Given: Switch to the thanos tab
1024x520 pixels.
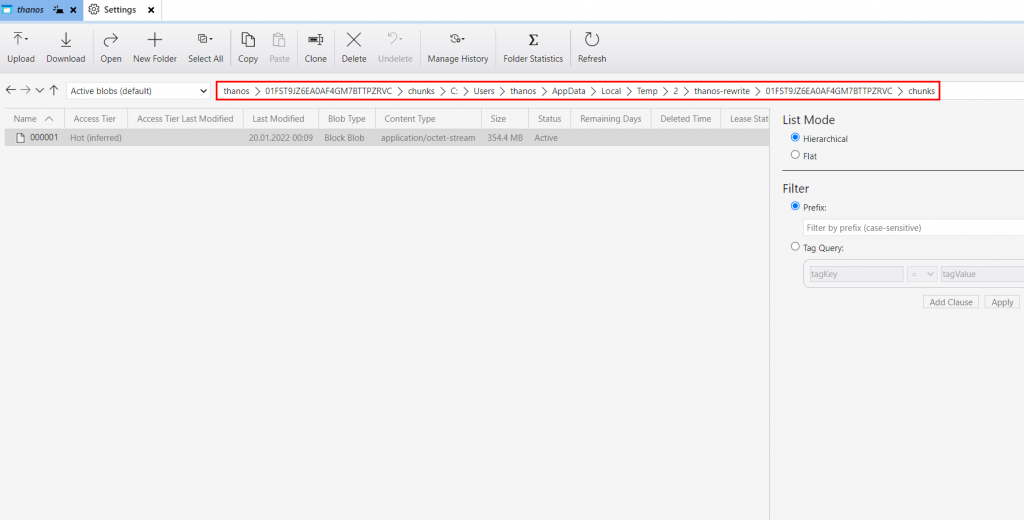Looking at the screenshot, I should pos(30,10).
